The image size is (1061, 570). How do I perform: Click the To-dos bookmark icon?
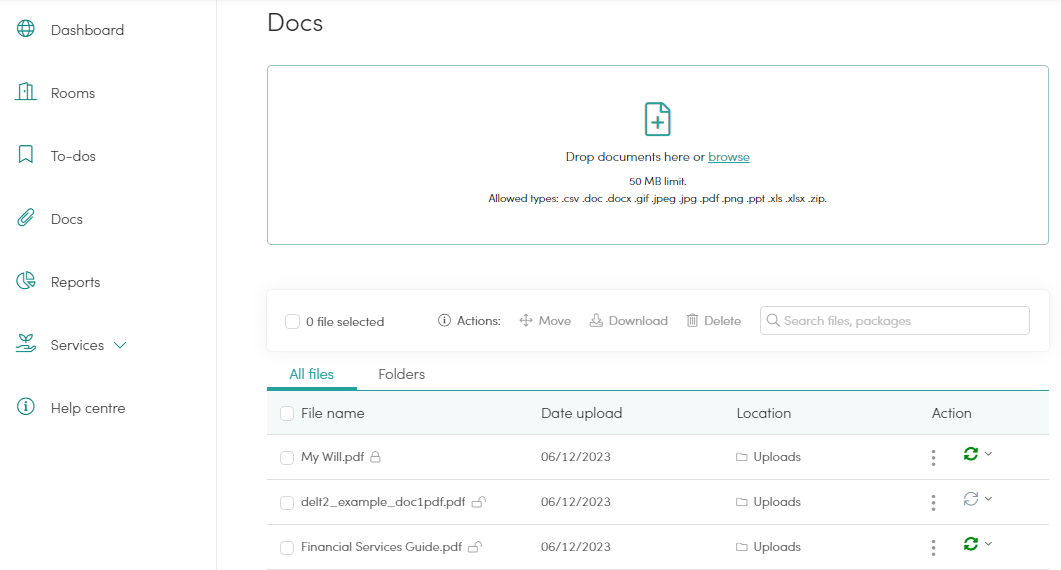click(26, 154)
